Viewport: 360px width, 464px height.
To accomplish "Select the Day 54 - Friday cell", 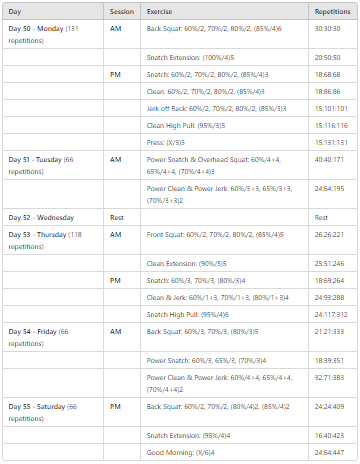I will click(x=53, y=337).
